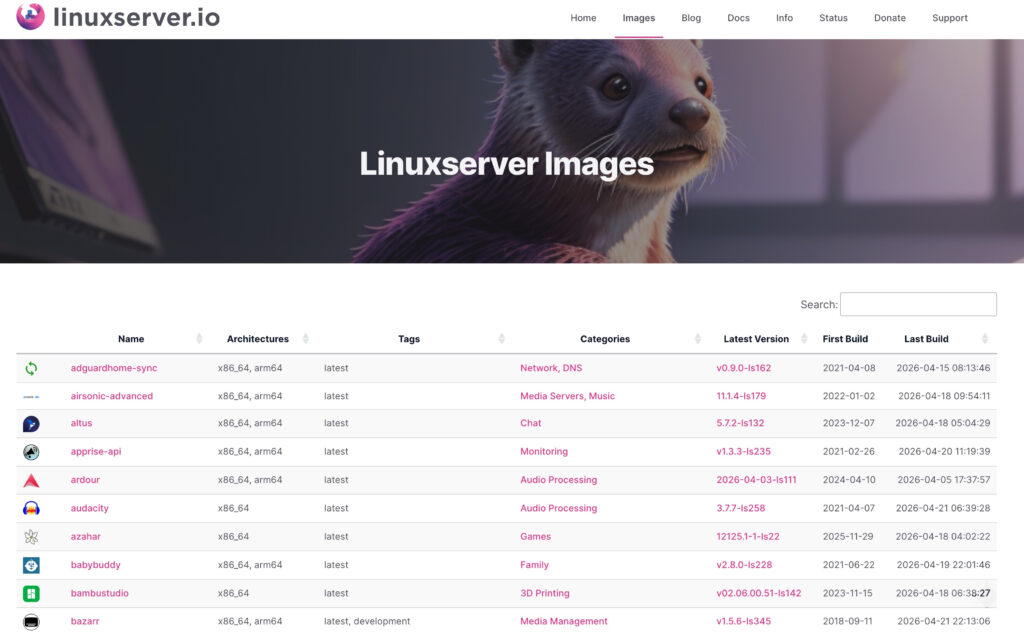
Task: Open the Status page from navigation
Action: click(x=833, y=18)
